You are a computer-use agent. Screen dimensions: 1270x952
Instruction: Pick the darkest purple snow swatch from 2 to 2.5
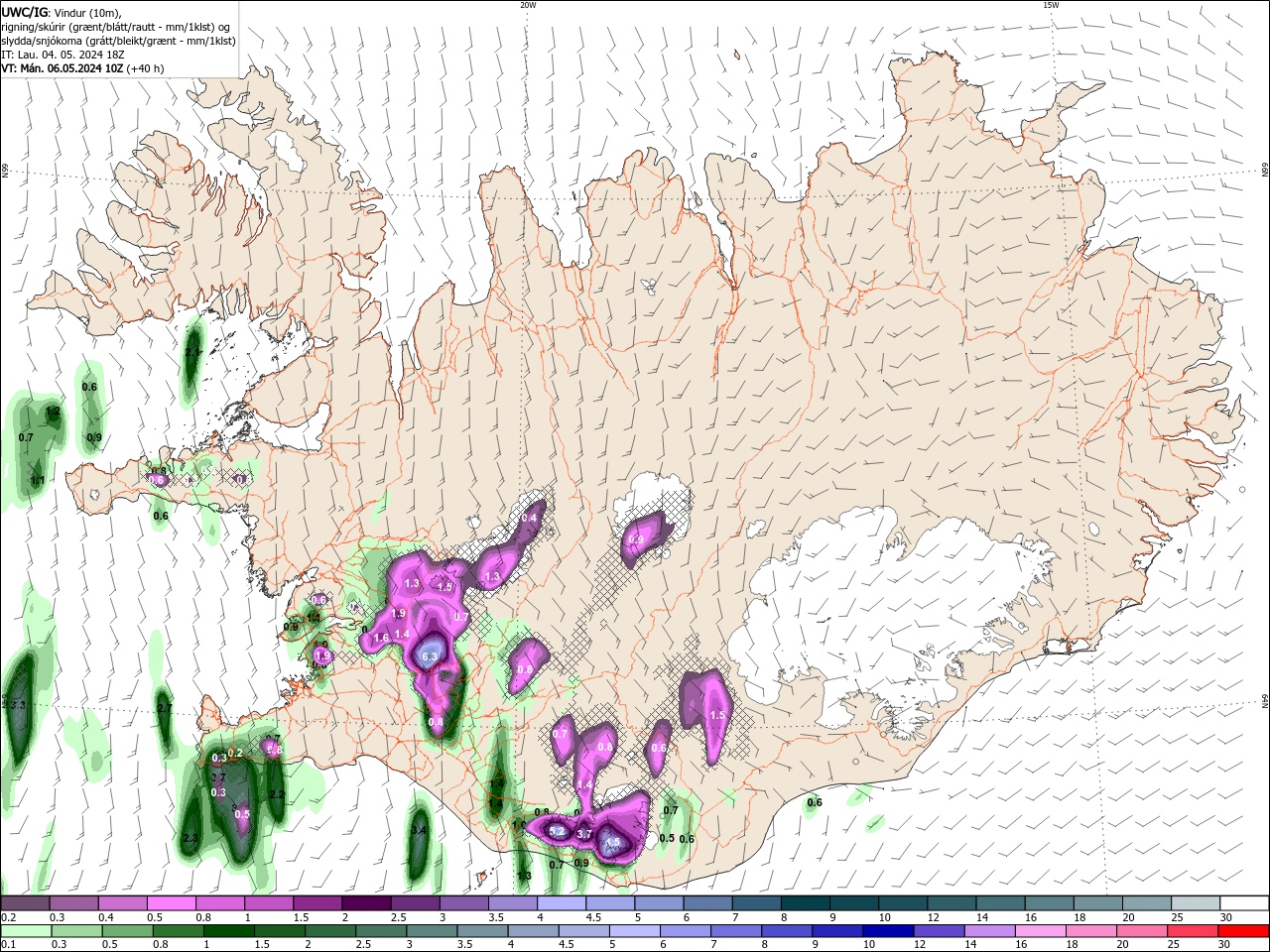coord(365,903)
